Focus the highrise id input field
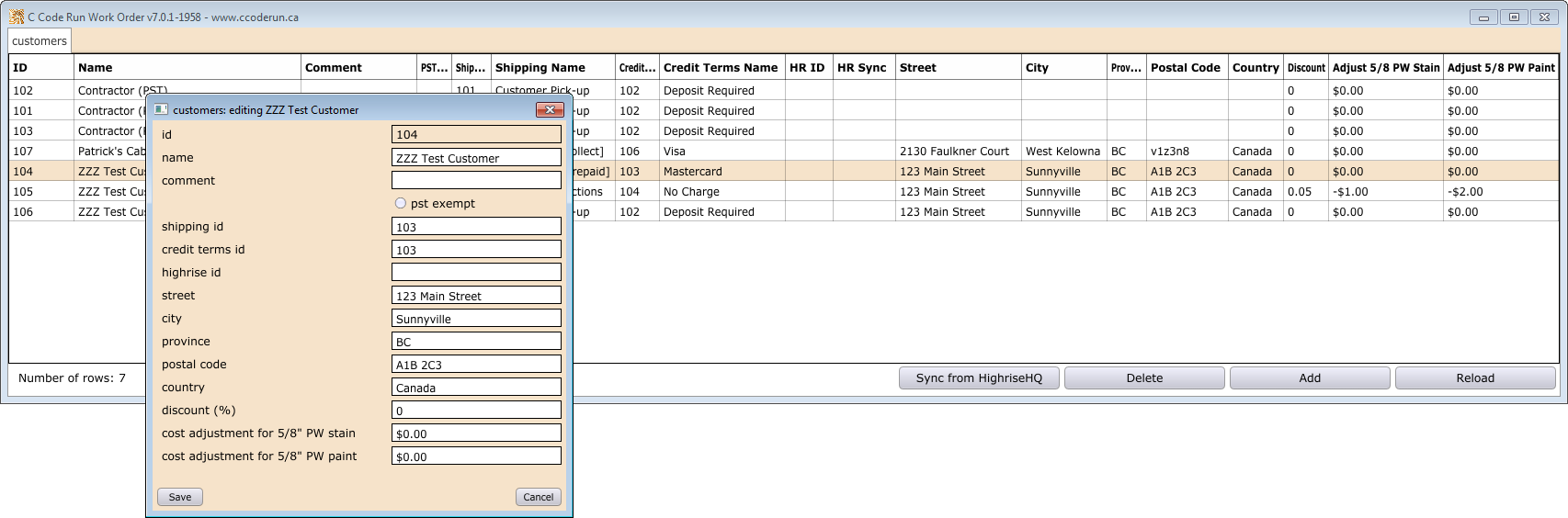 [476, 272]
